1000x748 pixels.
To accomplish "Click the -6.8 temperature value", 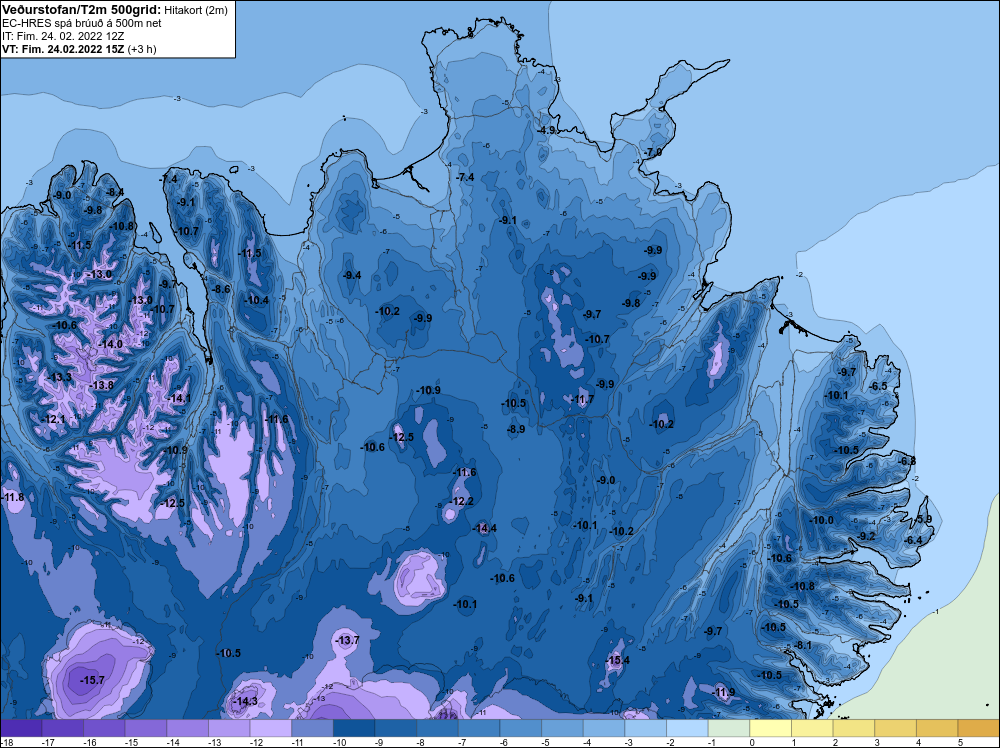I will click(x=907, y=460).
